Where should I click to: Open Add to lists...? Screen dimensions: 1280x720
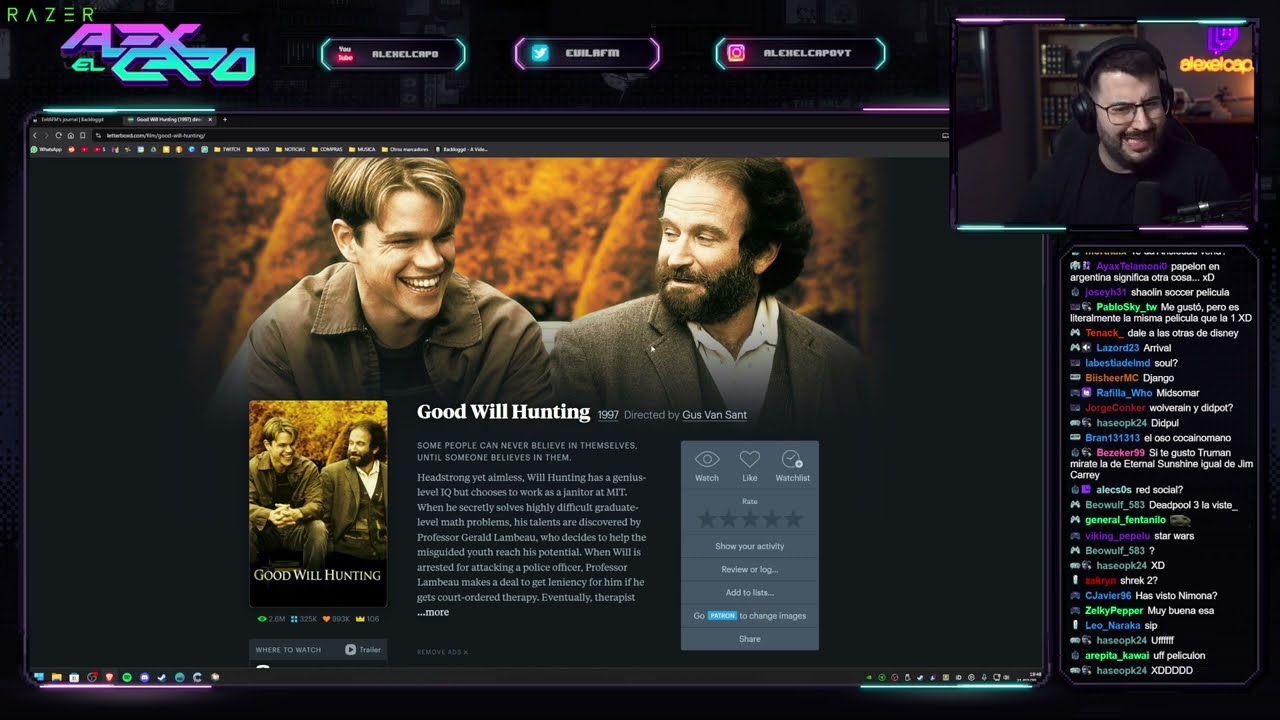click(x=750, y=592)
